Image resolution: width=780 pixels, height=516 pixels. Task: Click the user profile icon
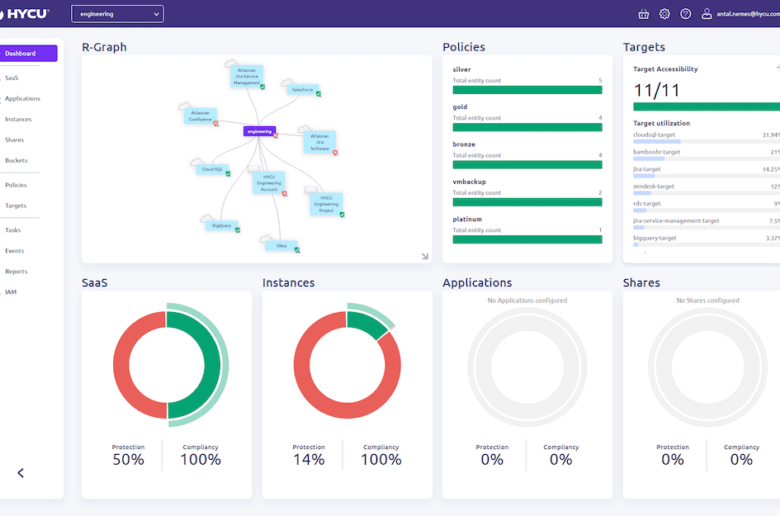pyautogui.click(x=706, y=14)
